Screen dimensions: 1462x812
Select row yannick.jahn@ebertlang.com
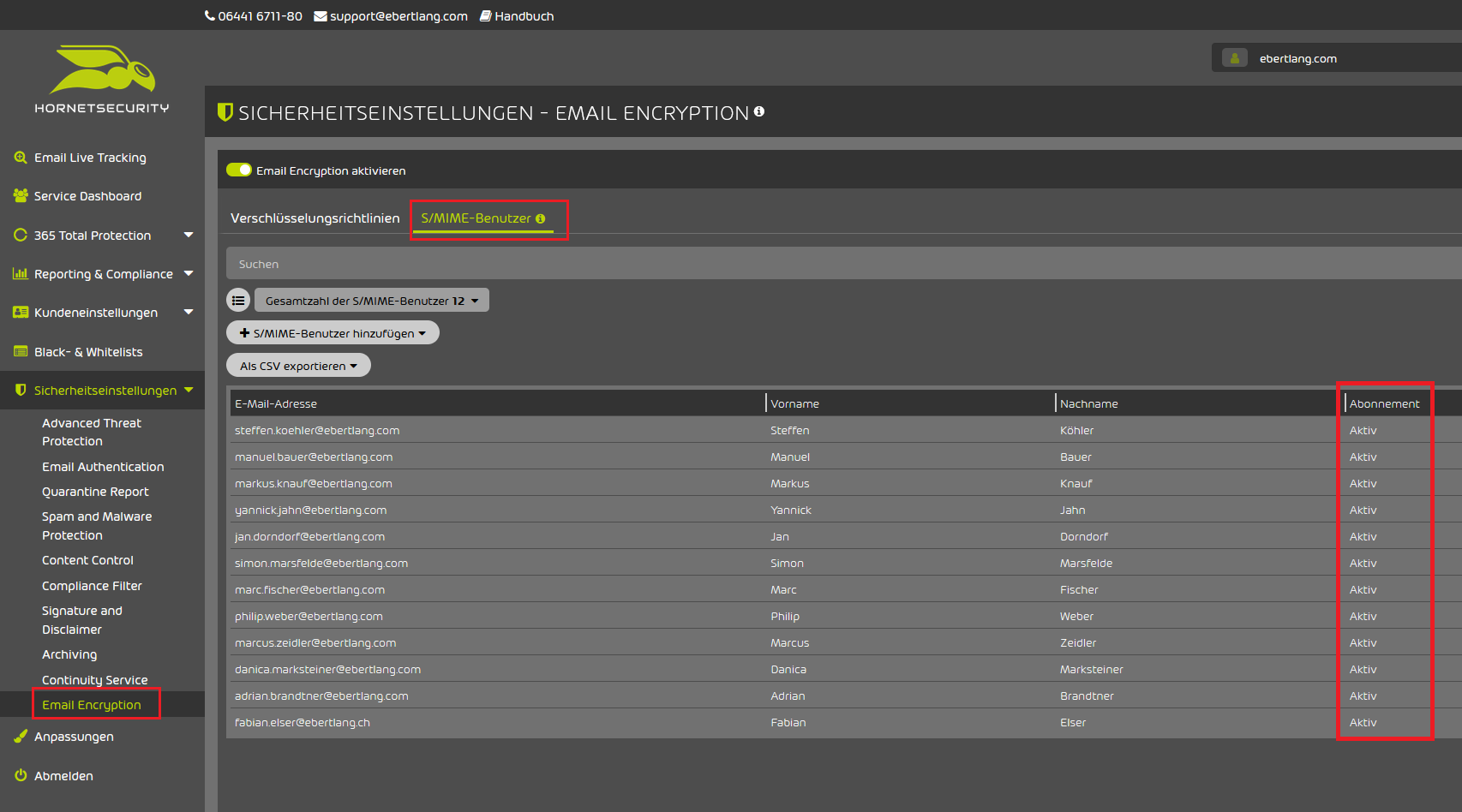846,510
